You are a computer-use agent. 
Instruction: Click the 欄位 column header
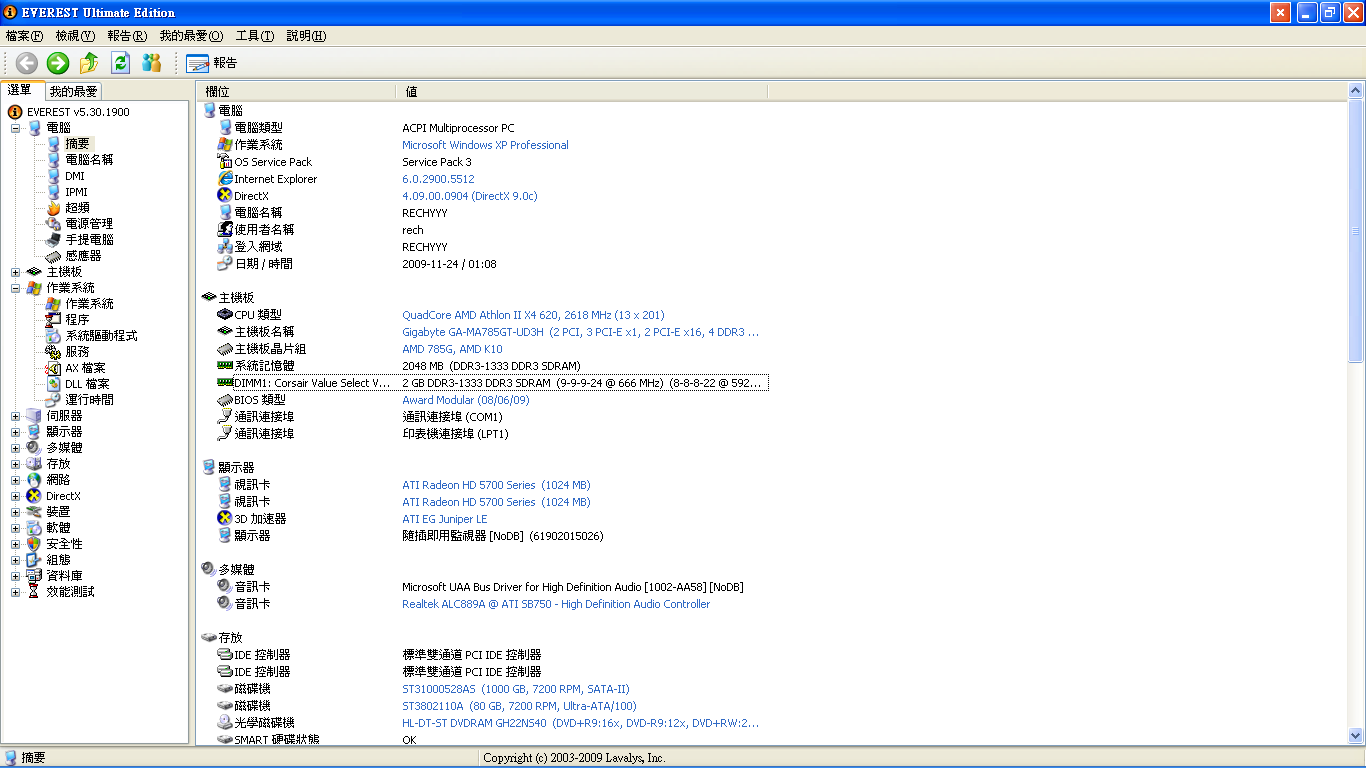297,91
